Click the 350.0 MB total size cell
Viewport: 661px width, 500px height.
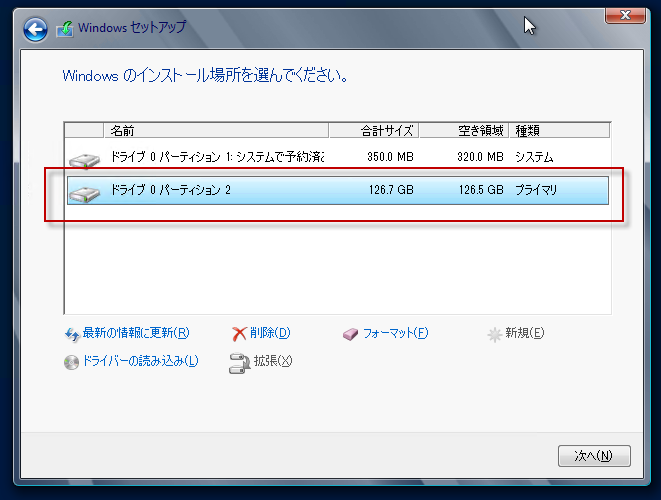[x=390, y=157]
